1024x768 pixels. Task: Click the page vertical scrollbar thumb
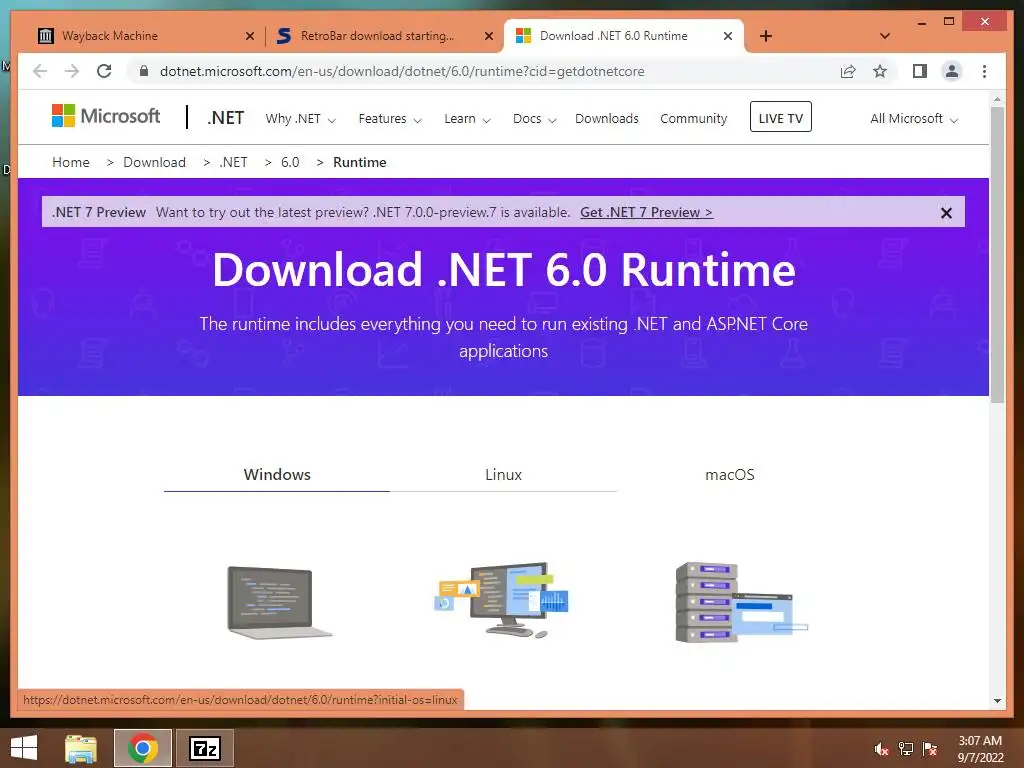[997, 255]
